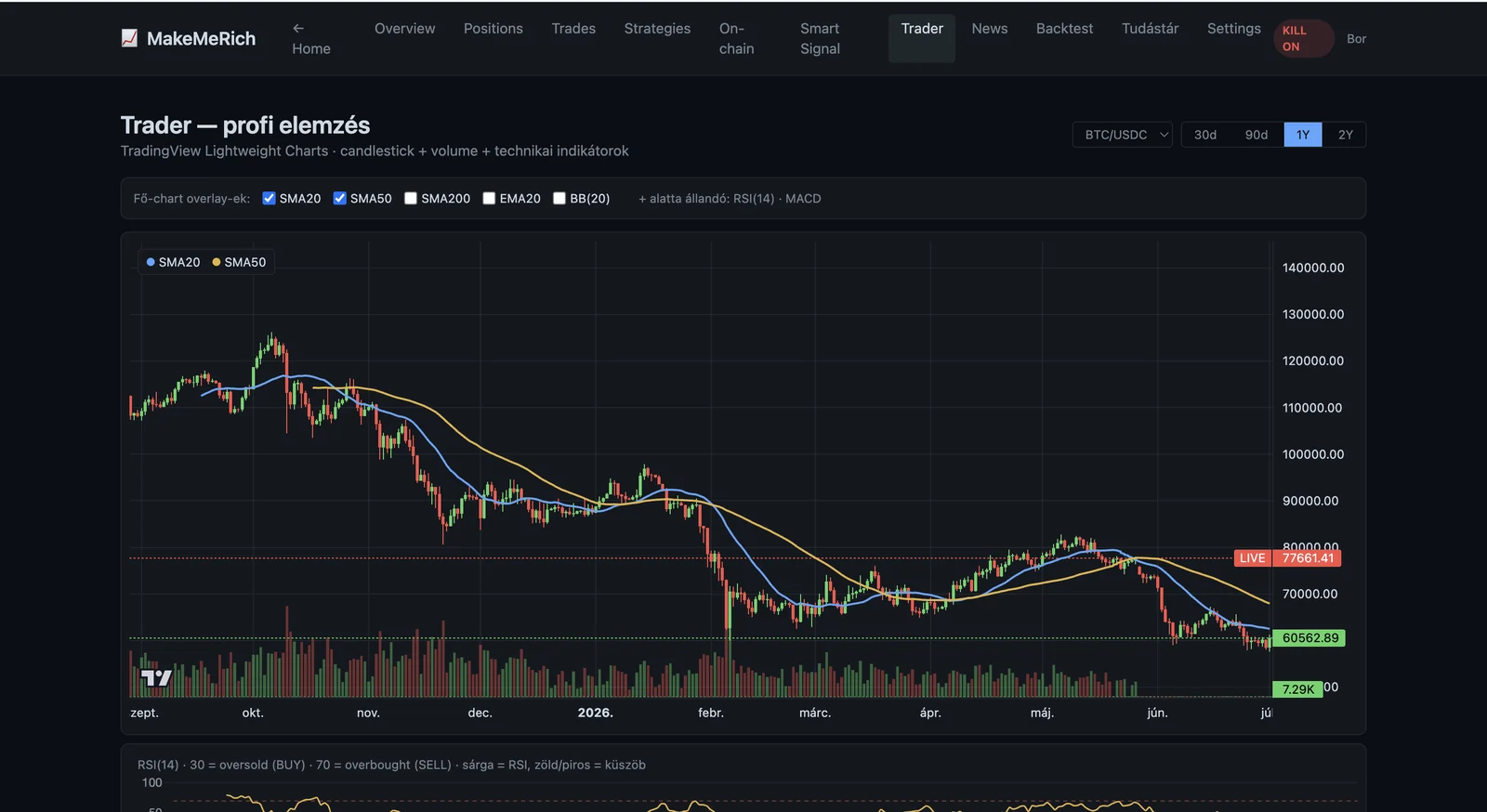Click the MakeMeRich chart logo icon
This screenshot has height=812, width=1487.
point(129,38)
